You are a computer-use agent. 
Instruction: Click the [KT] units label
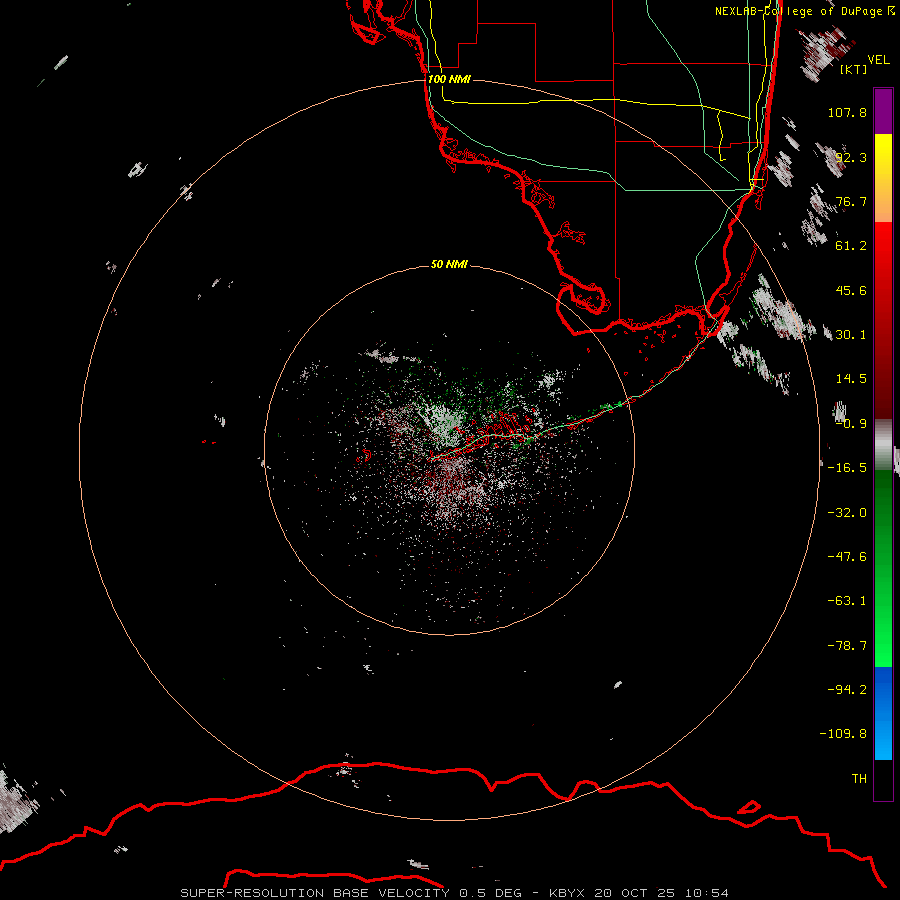(854, 69)
